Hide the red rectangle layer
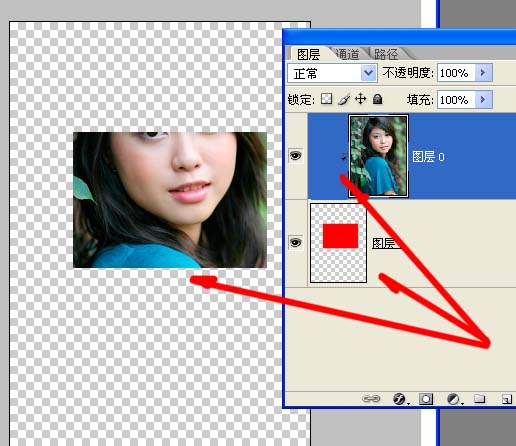The width and height of the screenshot is (516, 446). click(295, 242)
